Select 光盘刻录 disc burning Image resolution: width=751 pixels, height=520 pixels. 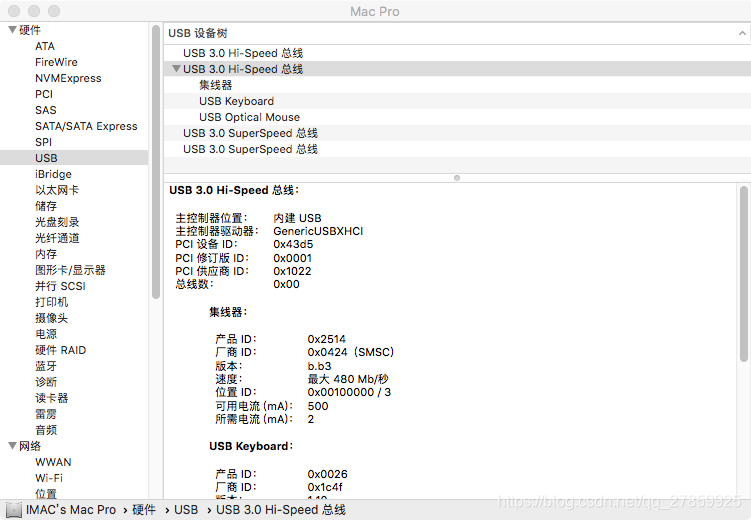click(57, 222)
